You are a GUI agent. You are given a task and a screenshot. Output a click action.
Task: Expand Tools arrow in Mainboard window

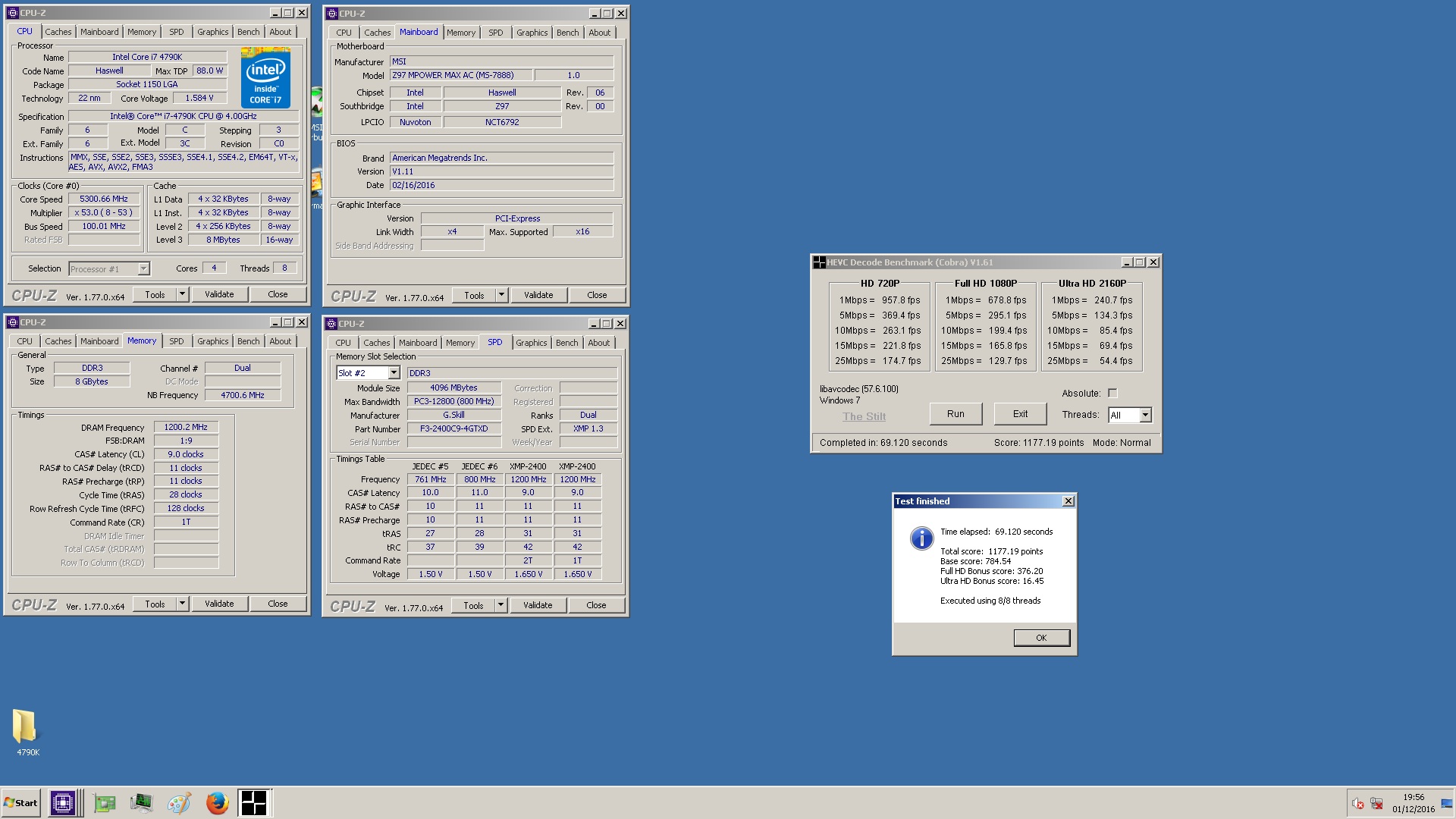pyautogui.click(x=501, y=295)
